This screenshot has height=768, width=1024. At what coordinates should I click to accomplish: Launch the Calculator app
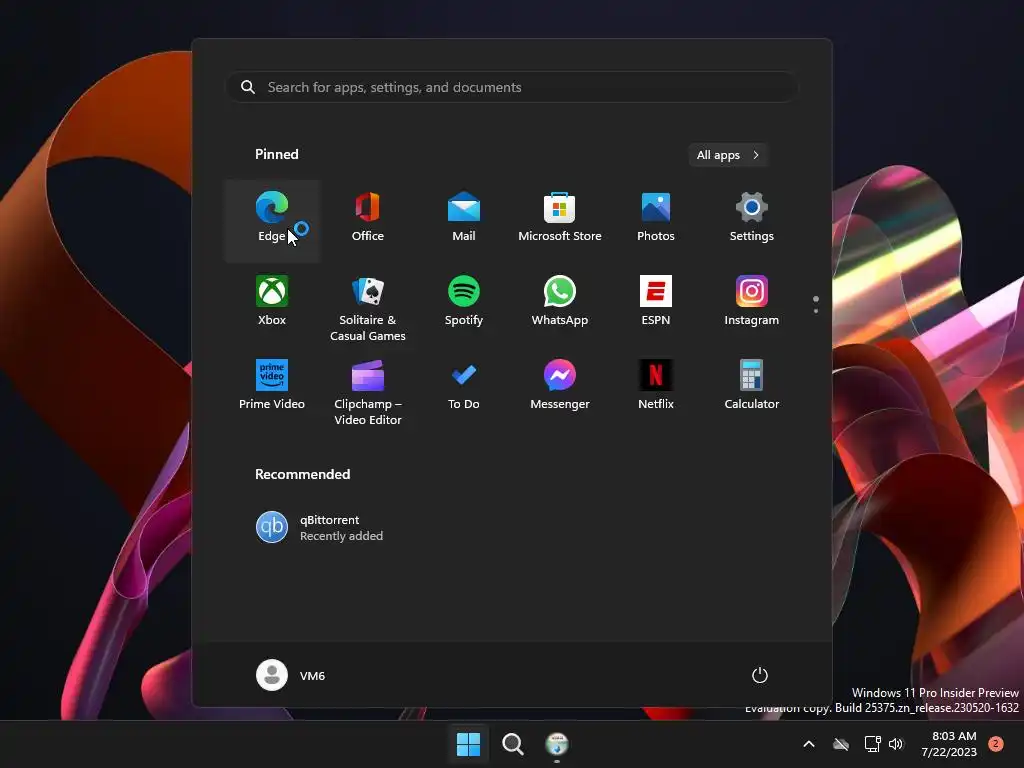click(x=752, y=389)
